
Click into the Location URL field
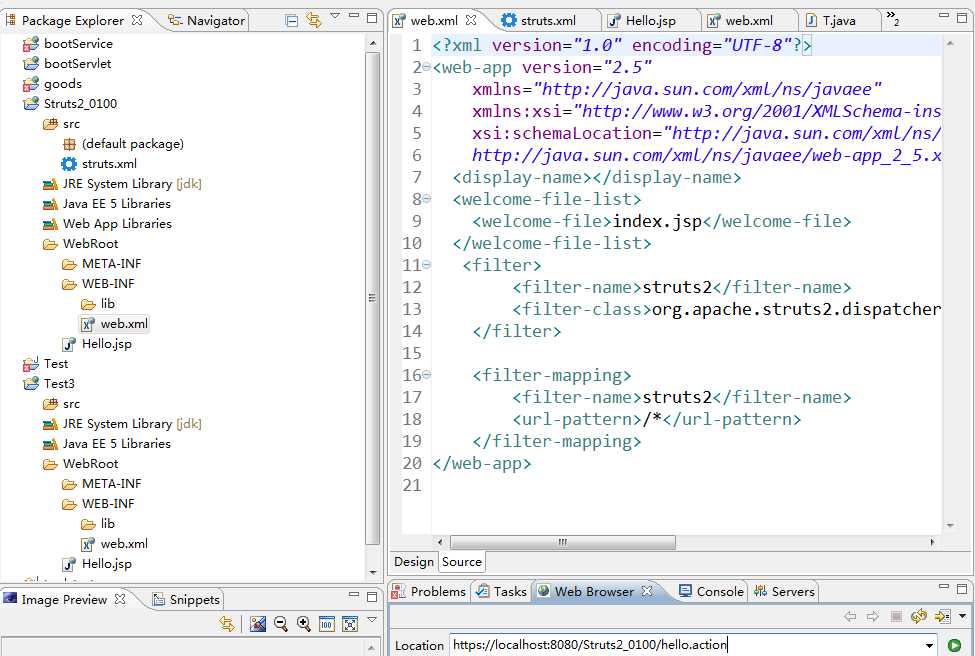(686, 645)
